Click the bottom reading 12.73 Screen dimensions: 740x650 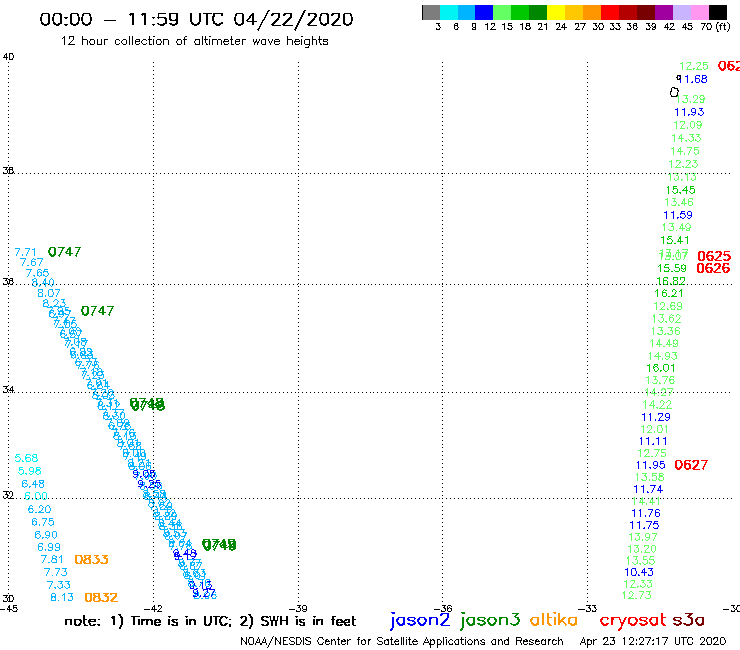point(637,595)
